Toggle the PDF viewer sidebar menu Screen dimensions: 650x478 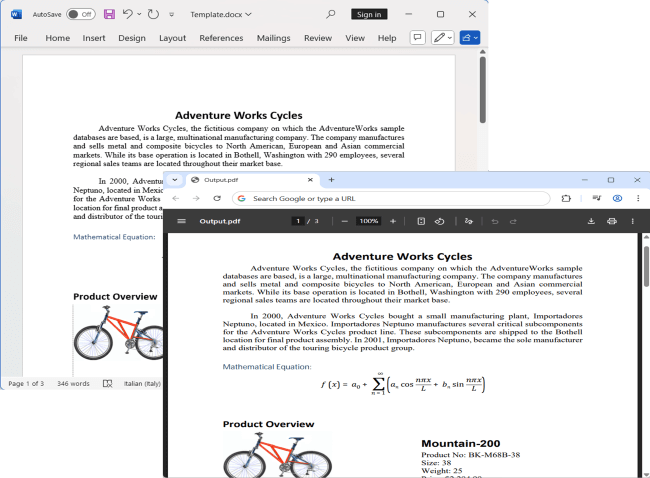point(181,221)
